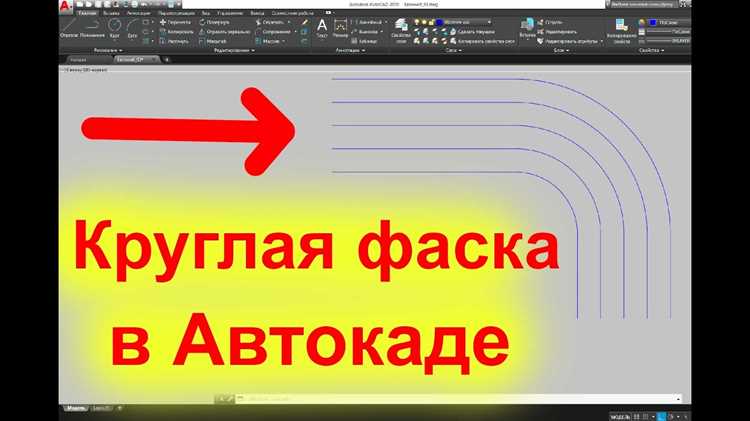Toggle grid display in status bar
The height and width of the screenshot is (421, 750).
click(637, 417)
